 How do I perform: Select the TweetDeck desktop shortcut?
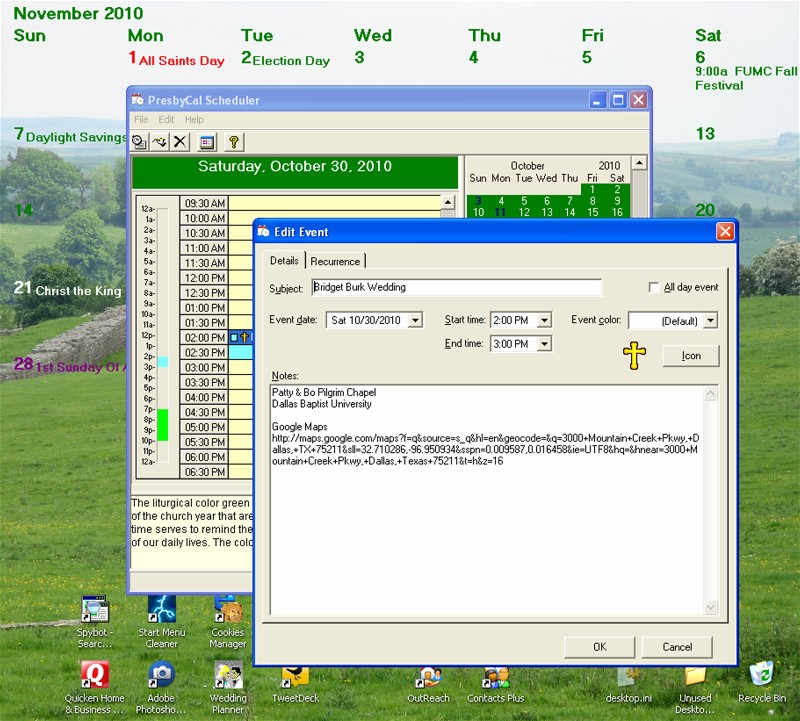pyautogui.click(x=294, y=677)
